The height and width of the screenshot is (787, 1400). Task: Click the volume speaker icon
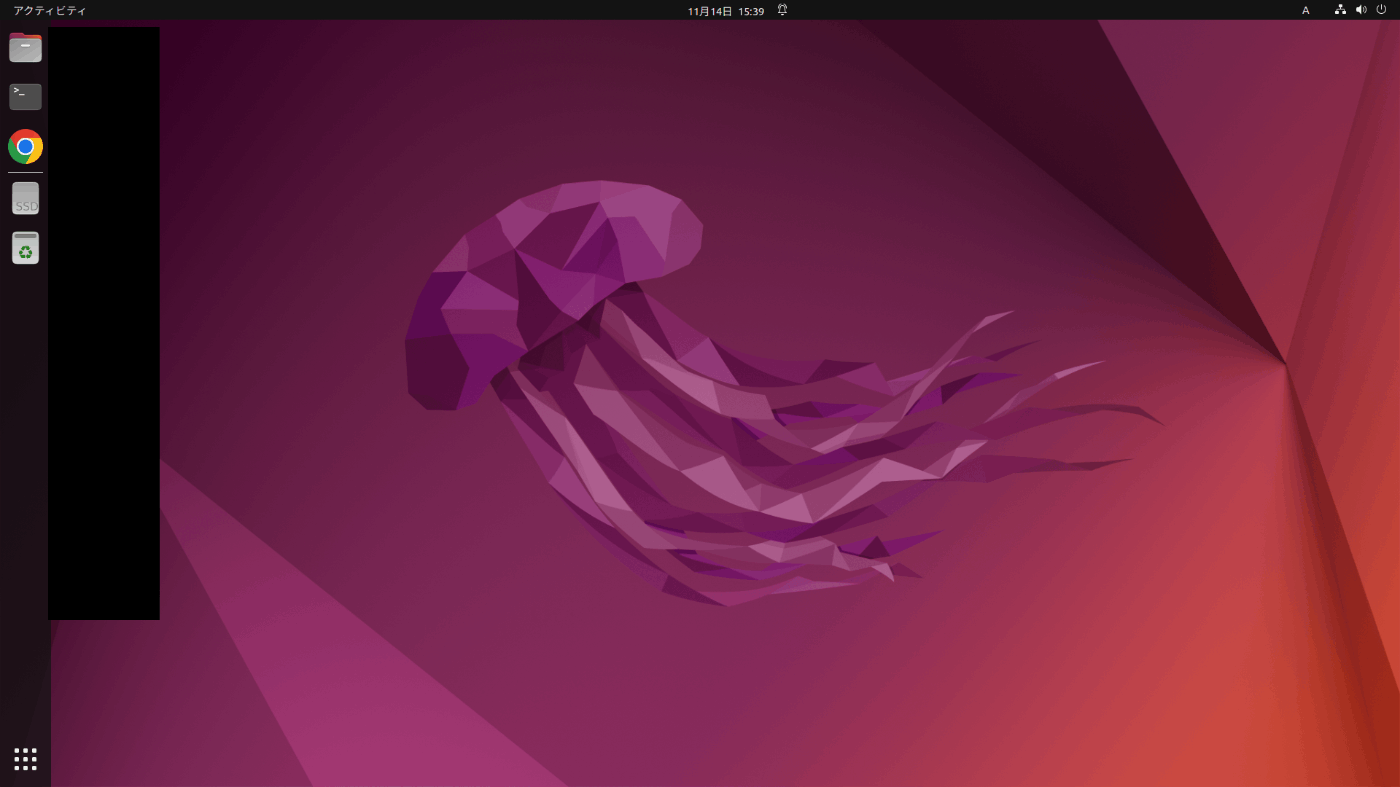pyautogui.click(x=1360, y=10)
